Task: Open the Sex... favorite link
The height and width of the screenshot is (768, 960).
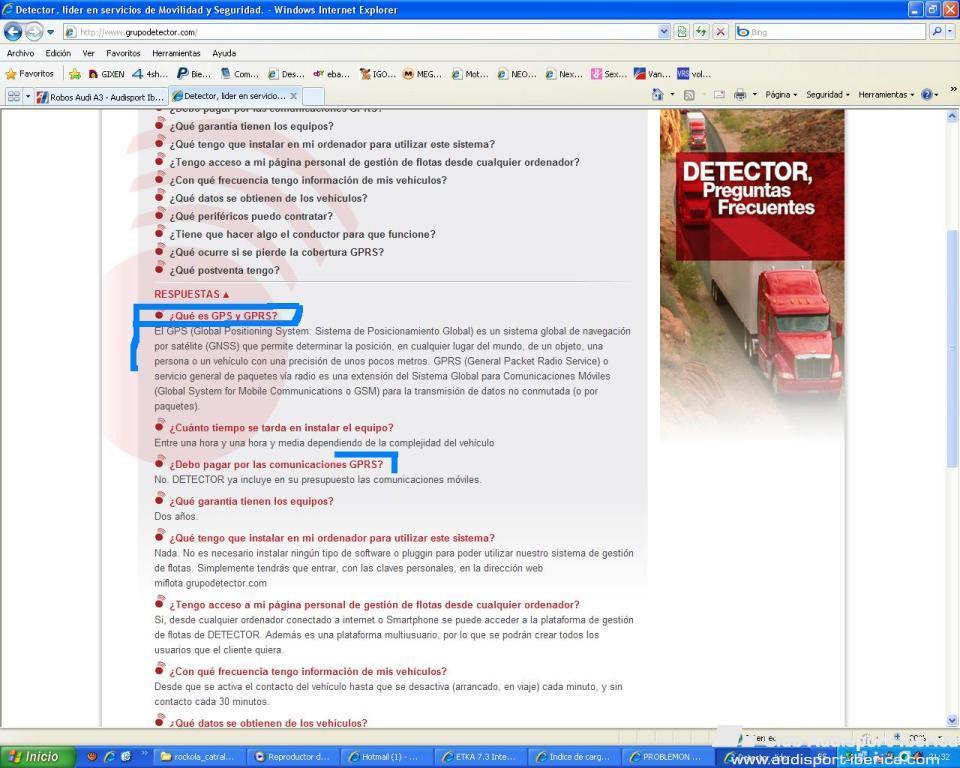Action: (608, 74)
